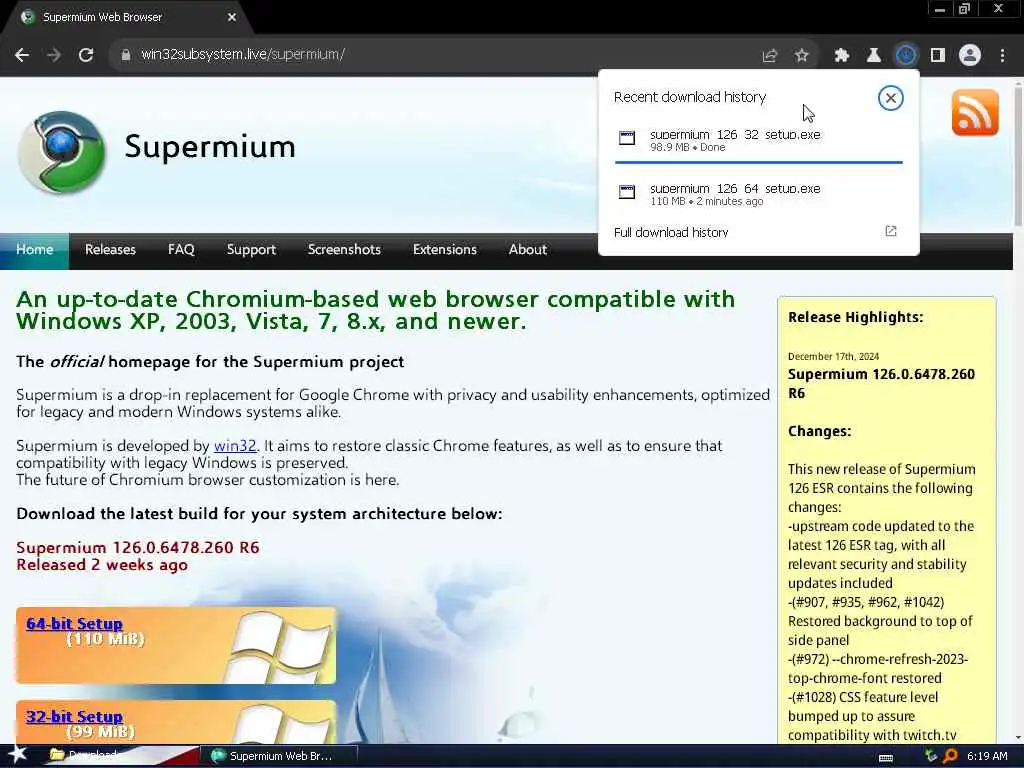1024x768 pixels.
Task: Go back to the previous page
Action: point(22,56)
